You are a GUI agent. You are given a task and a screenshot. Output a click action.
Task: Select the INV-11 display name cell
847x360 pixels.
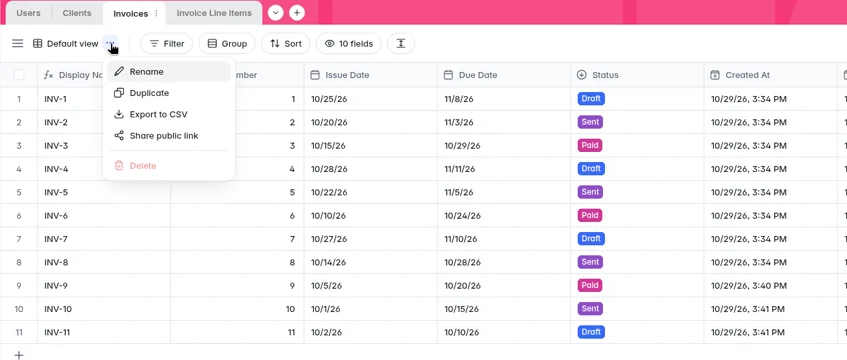point(104,332)
